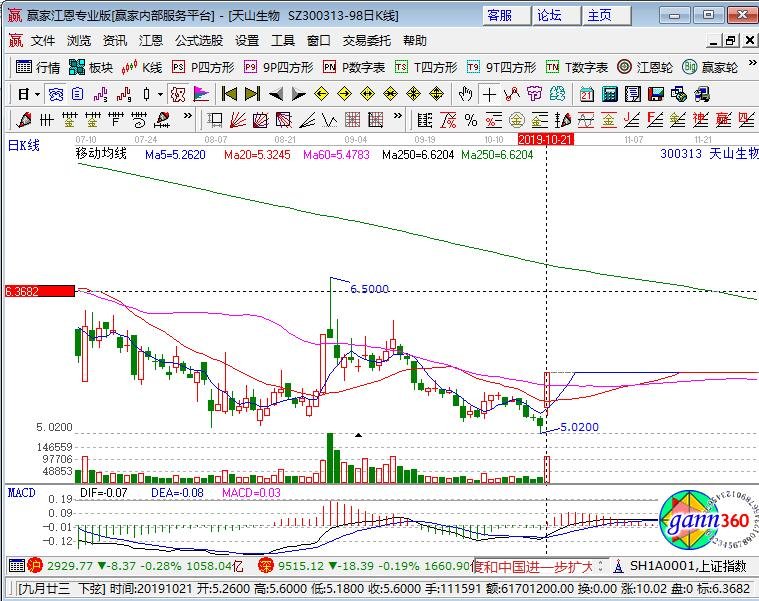
Task: Click the 日K线 chart label
Action: click(x=24, y=145)
